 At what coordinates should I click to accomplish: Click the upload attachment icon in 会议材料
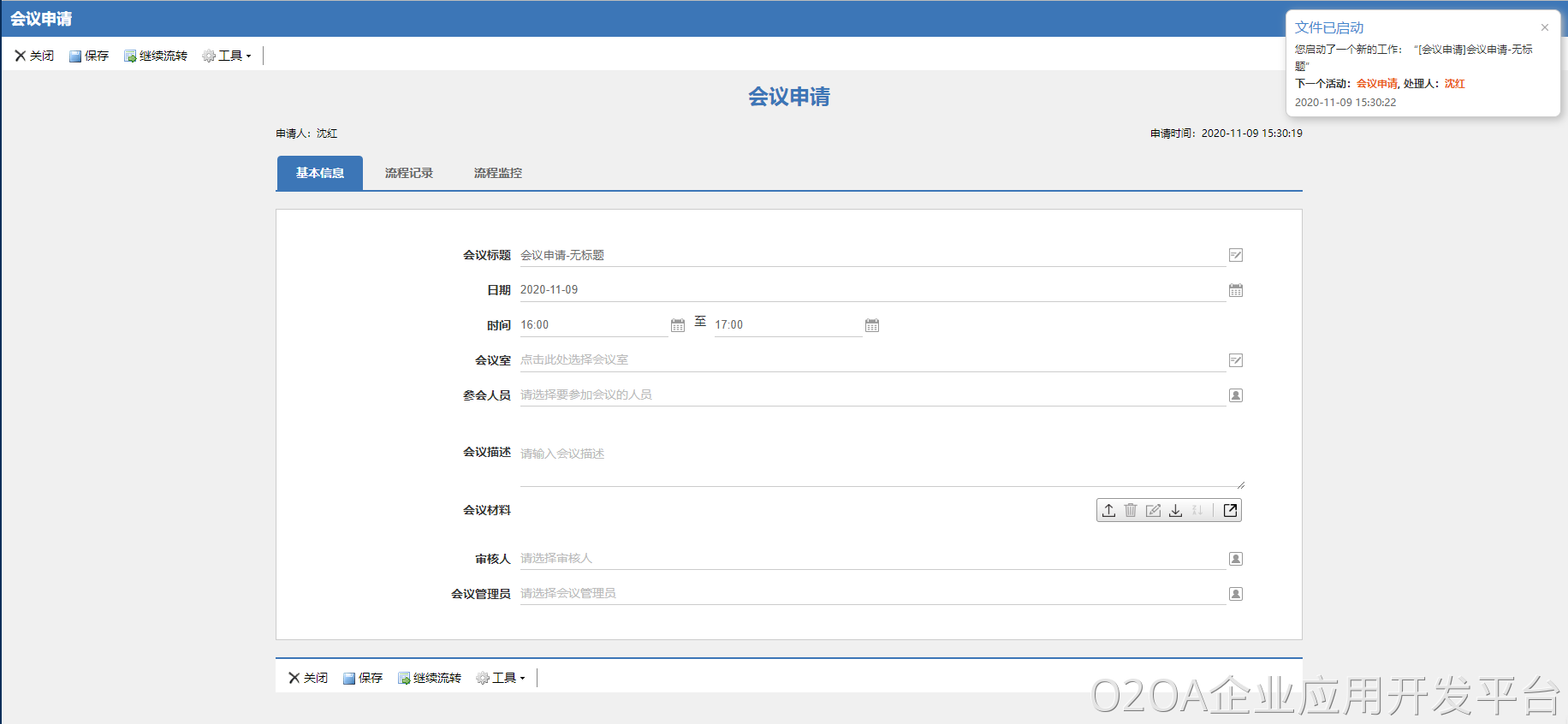coord(1108,510)
